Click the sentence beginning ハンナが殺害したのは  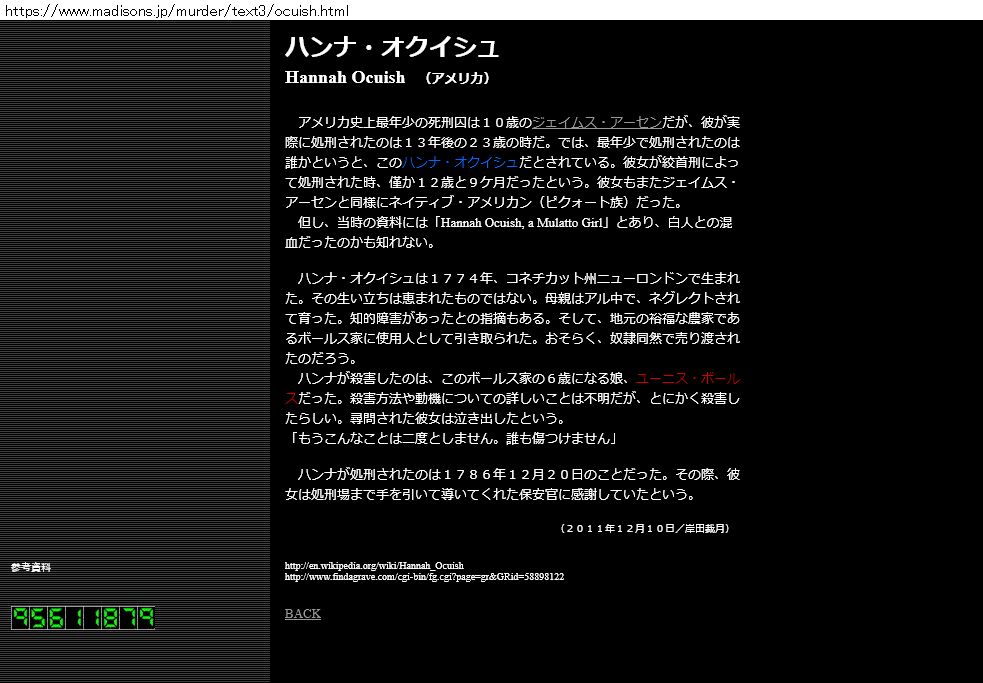400,379
